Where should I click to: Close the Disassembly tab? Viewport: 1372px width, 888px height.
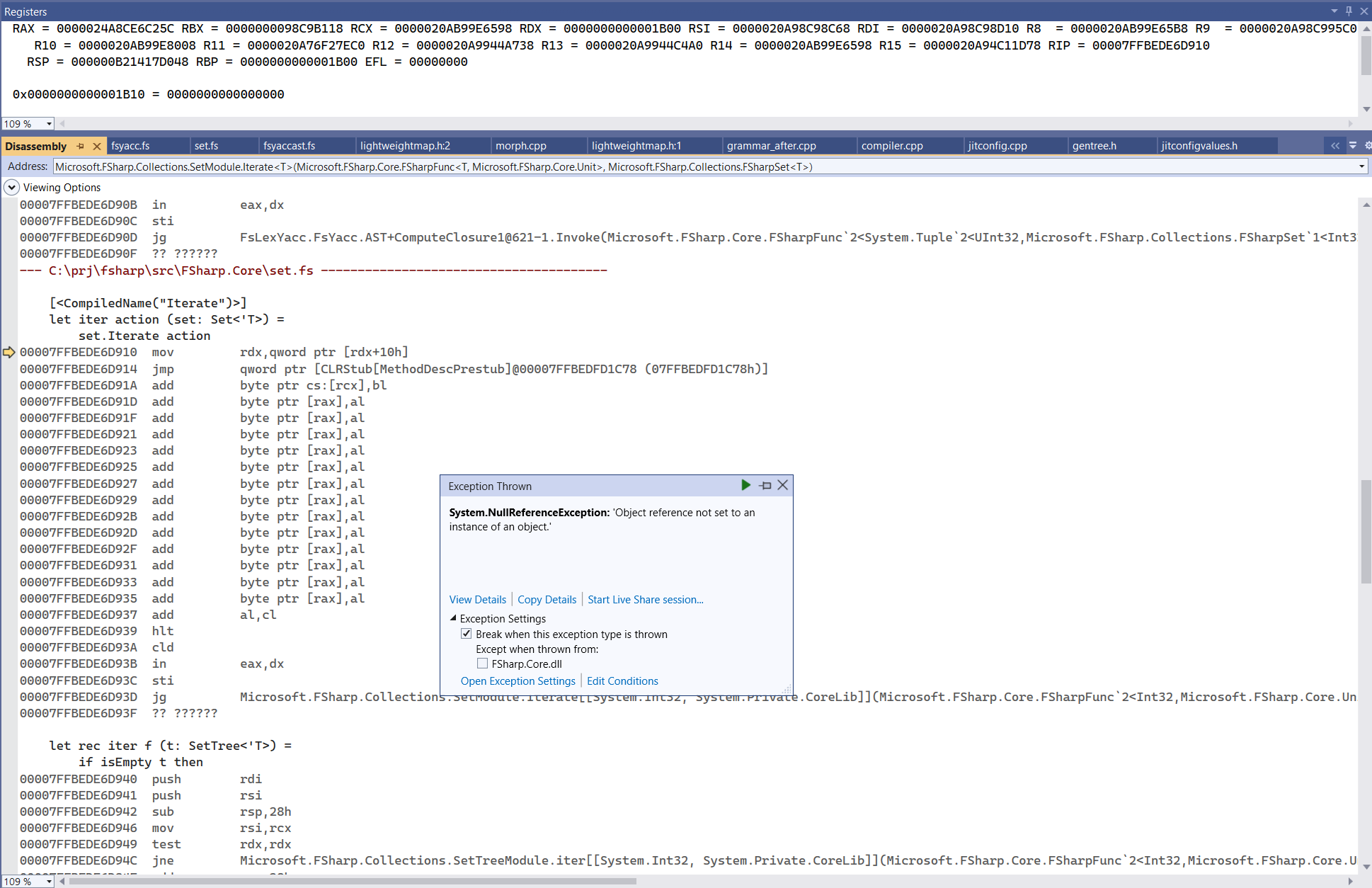[97, 146]
